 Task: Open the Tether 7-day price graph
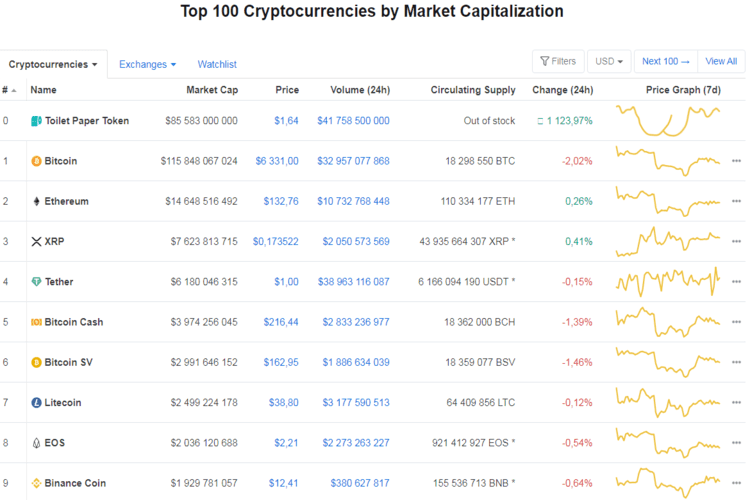(667, 280)
